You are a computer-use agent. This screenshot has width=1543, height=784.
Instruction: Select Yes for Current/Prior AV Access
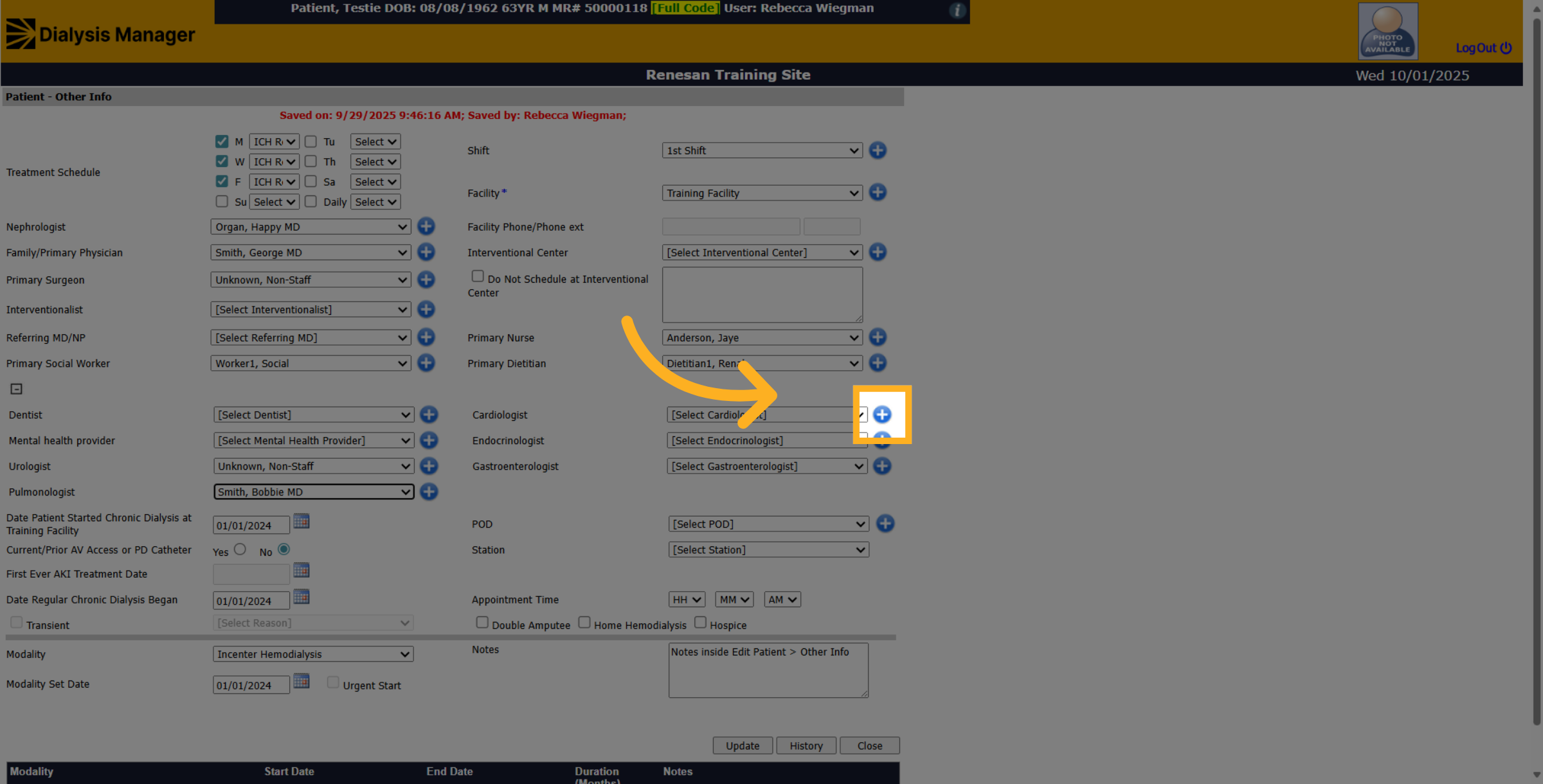[240, 549]
